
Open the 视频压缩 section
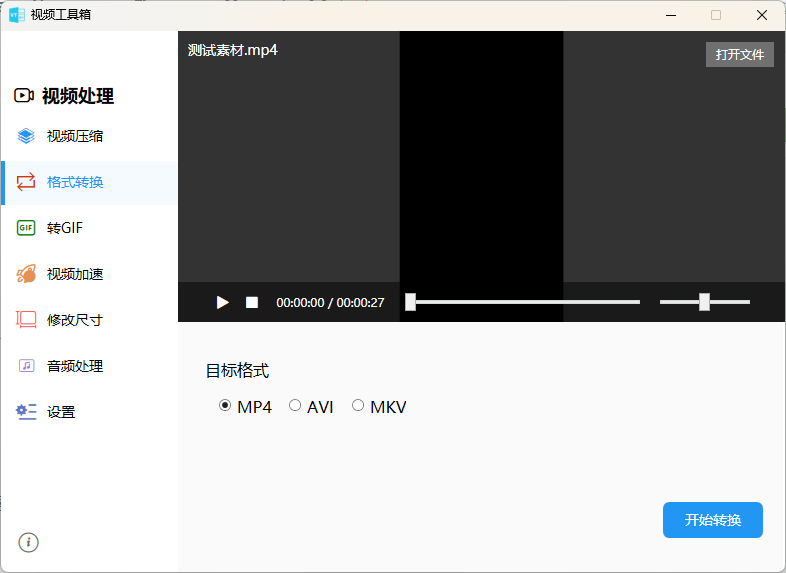click(x=90, y=136)
